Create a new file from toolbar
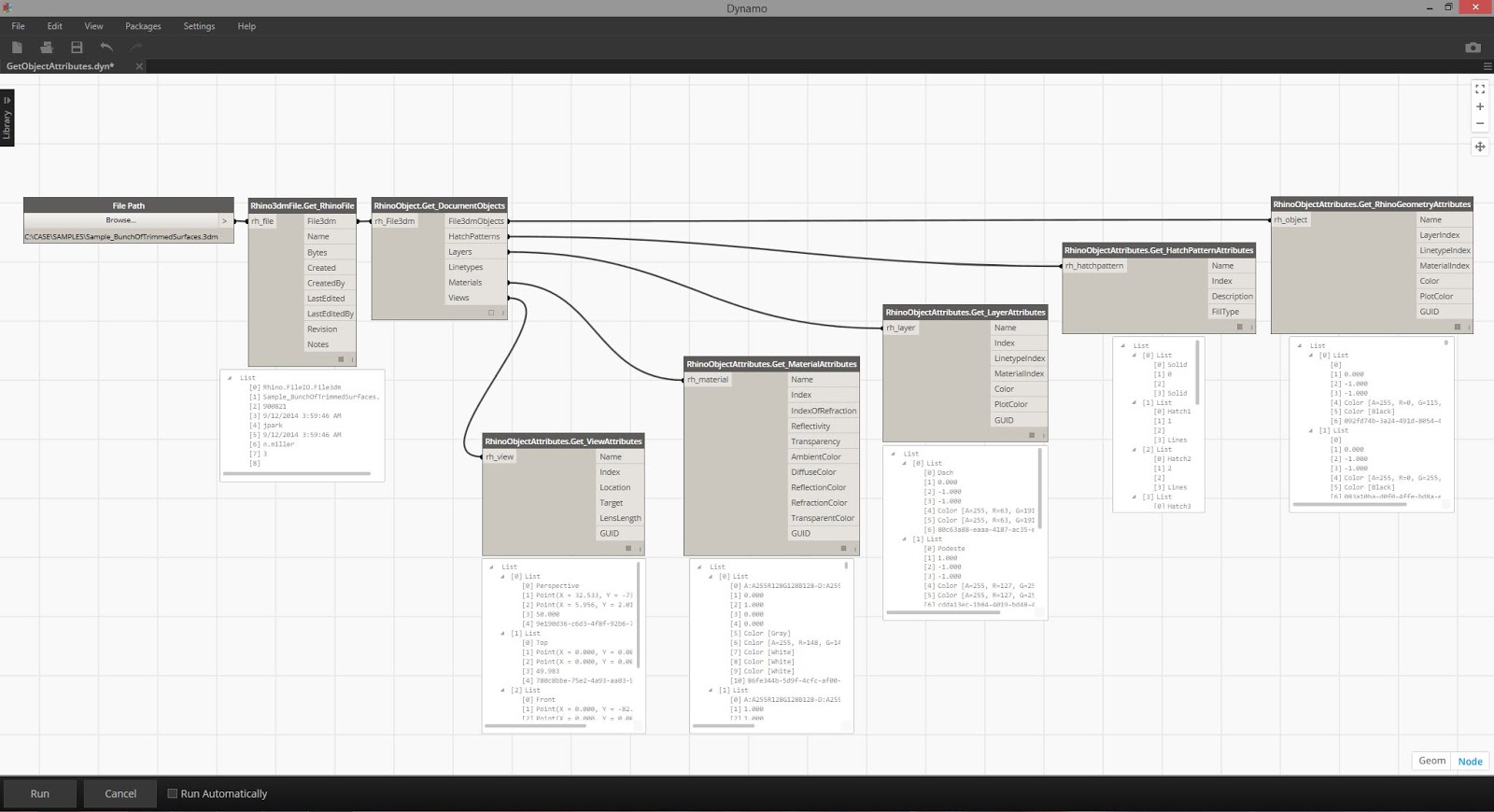Viewport: 1494px width, 812px height. point(17,47)
